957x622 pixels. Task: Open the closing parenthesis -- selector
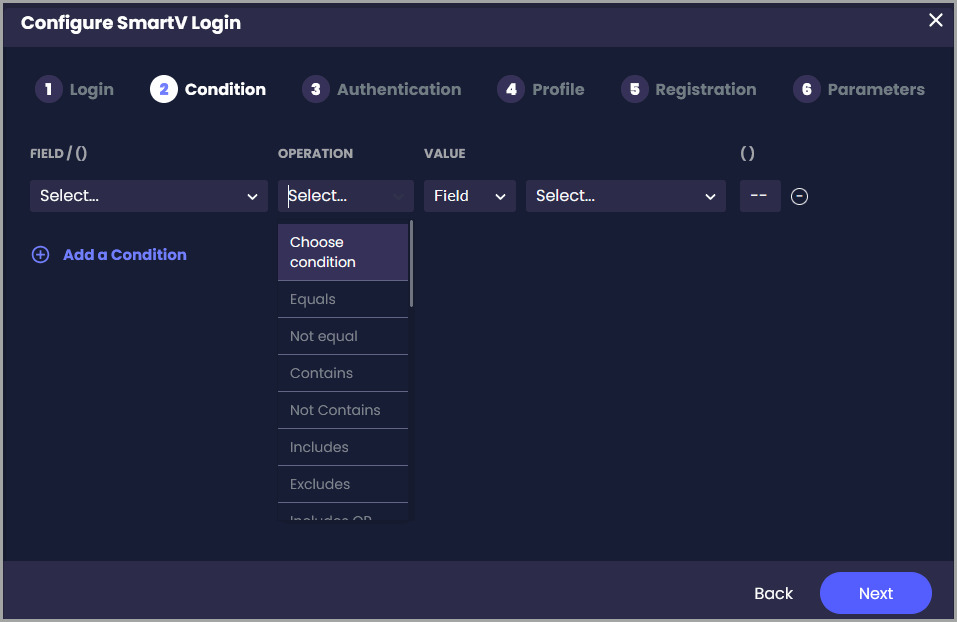coord(760,196)
